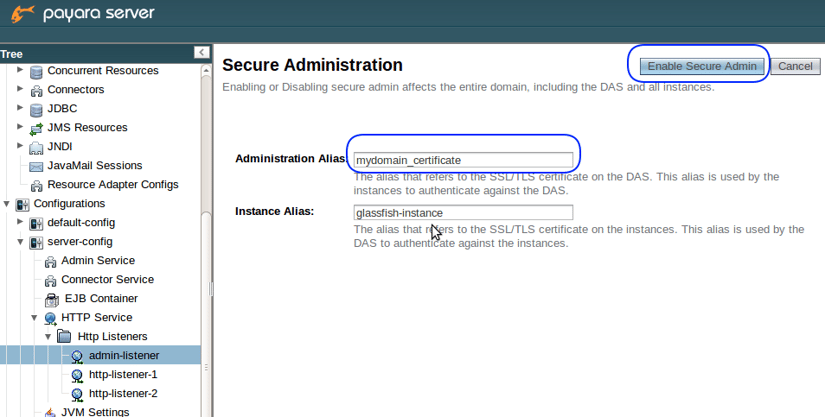Click the HTTP Service globe icon
This screenshot has height=417, width=825.
tap(50, 318)
